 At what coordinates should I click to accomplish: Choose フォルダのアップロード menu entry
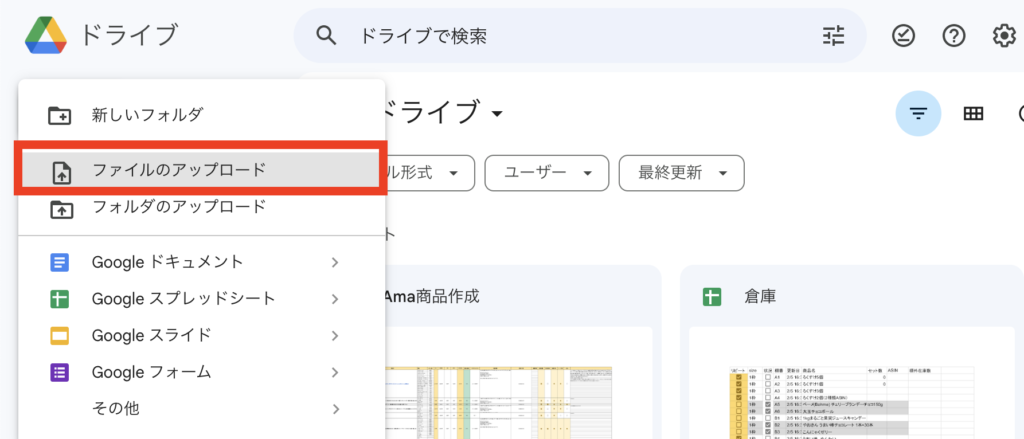pos(202,207)
